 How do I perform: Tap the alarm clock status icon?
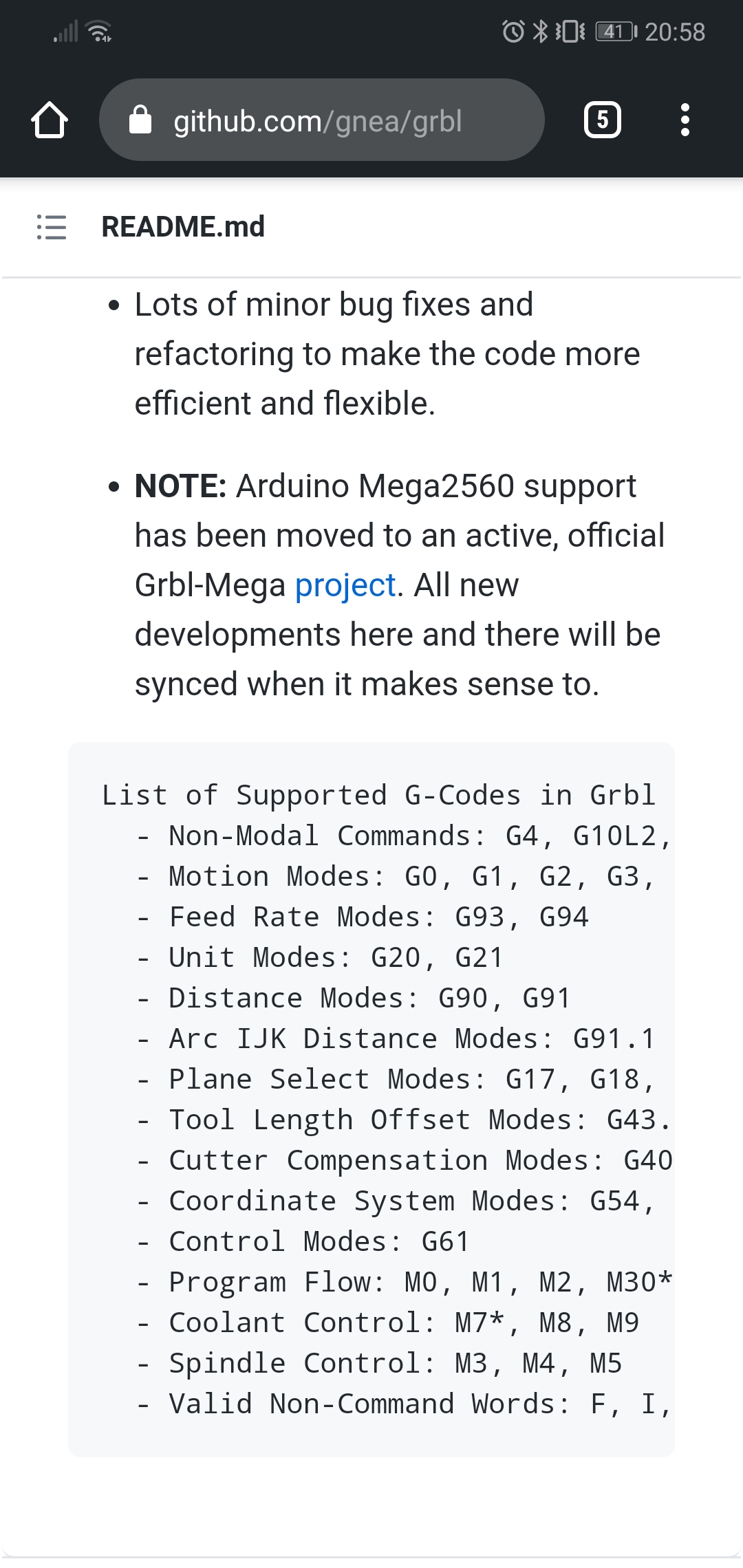[x=513, y=32]
